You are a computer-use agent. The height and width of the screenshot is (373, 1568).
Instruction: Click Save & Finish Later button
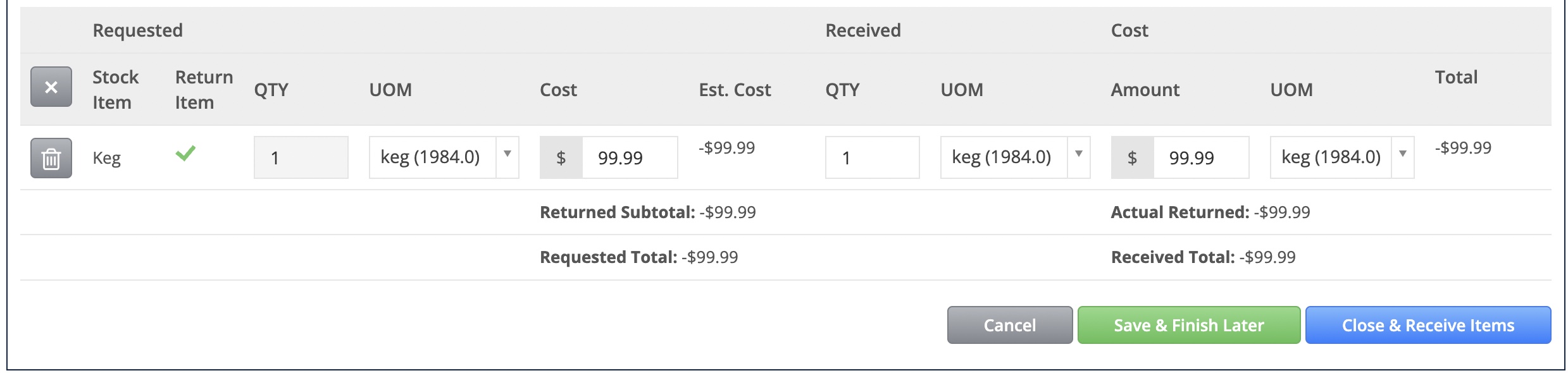click(x=1189, y=326)
